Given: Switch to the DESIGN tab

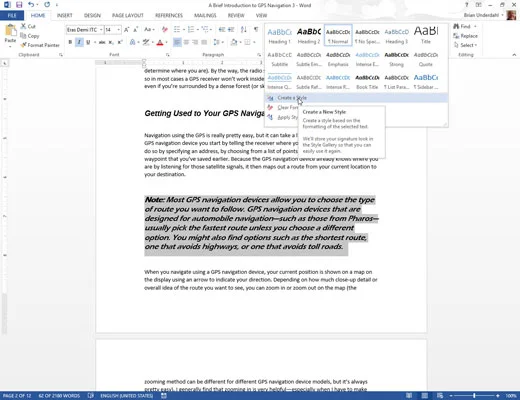Looking at the screenshot, I should [92, 15].
